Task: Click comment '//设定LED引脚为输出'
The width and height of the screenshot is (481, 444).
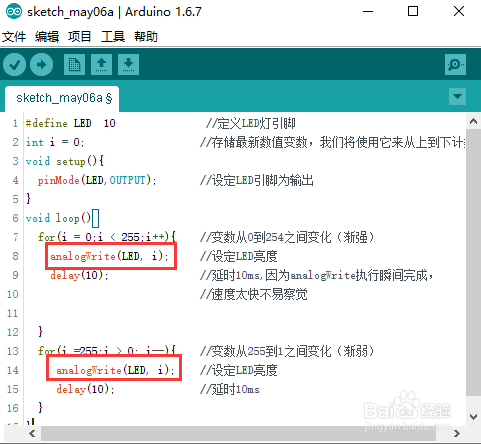Action: 257,180
